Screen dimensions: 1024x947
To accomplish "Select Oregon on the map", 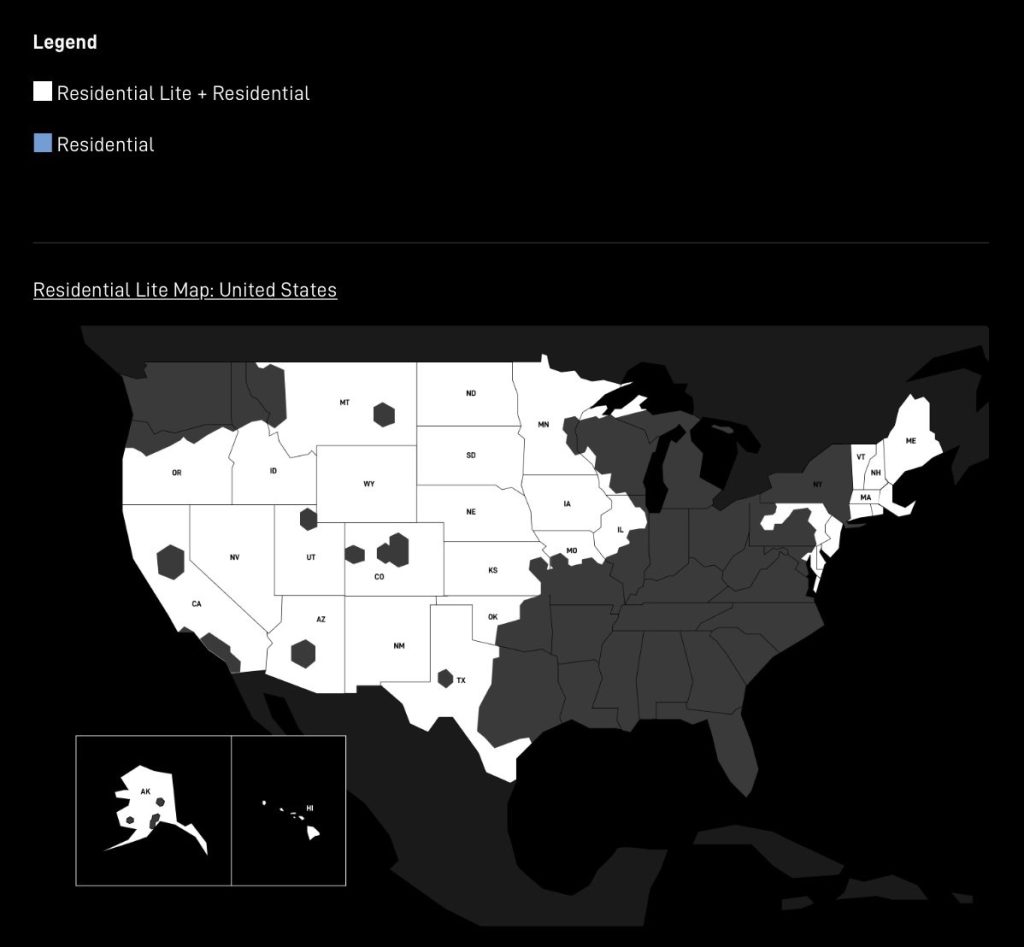I will [x=176, y=472].
